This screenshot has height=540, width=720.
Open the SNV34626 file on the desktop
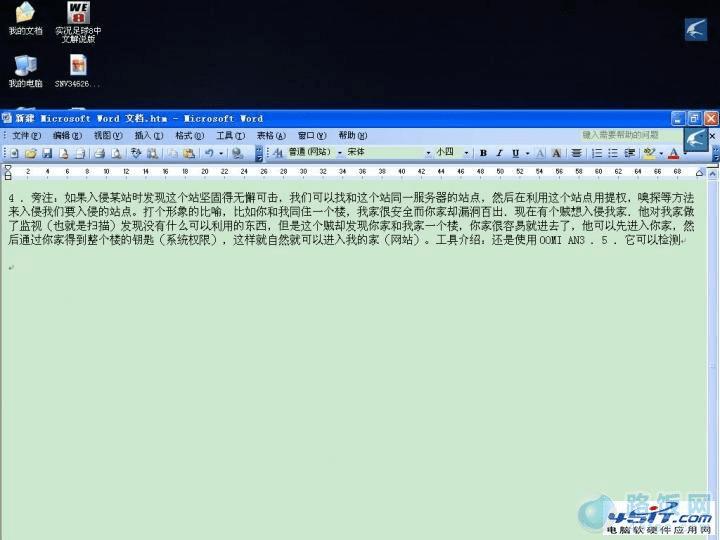tap(78, 71)
